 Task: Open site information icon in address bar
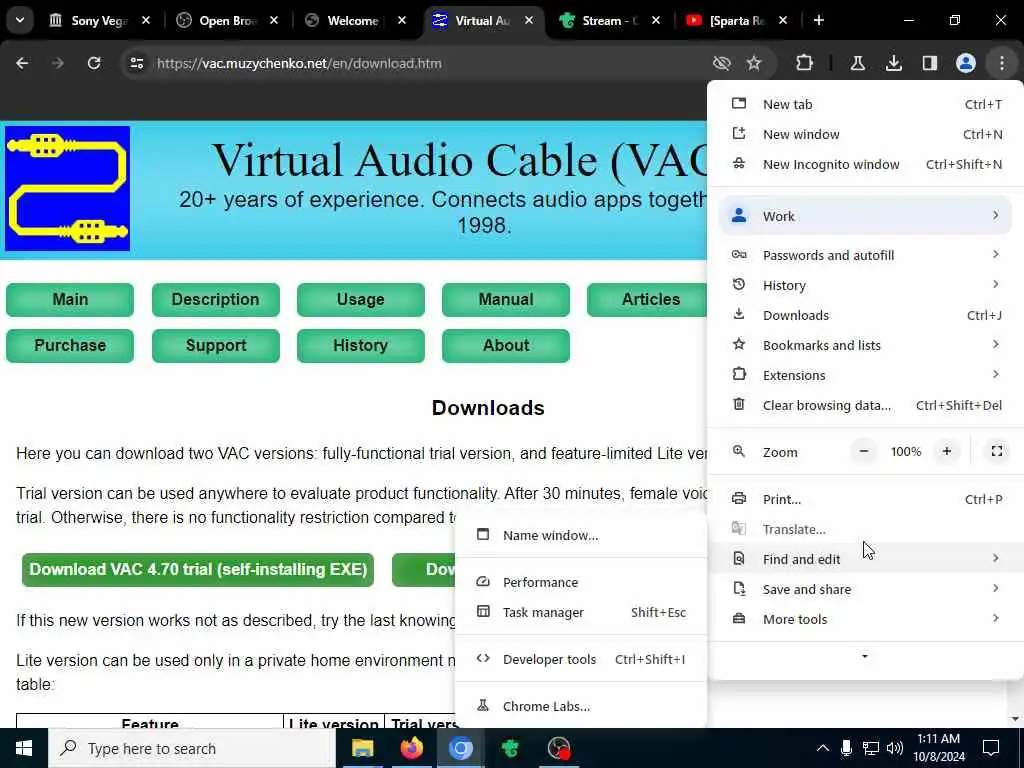pyautogui.click(x=136, y=63)
